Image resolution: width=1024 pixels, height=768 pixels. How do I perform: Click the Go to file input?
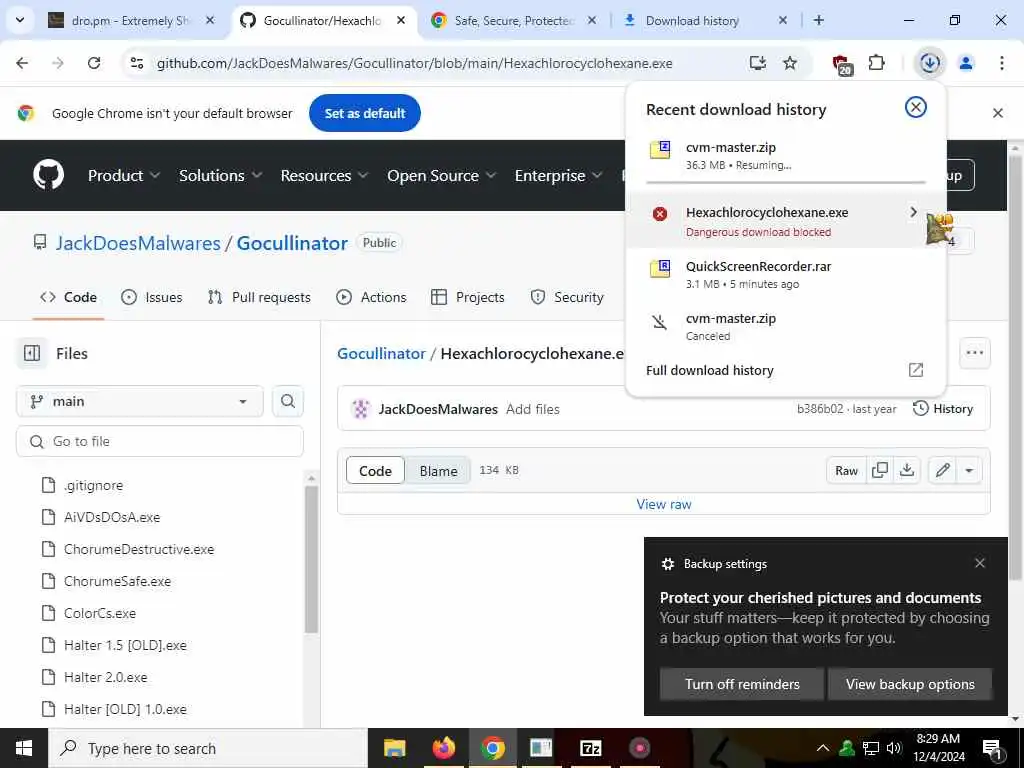[160, 441]
